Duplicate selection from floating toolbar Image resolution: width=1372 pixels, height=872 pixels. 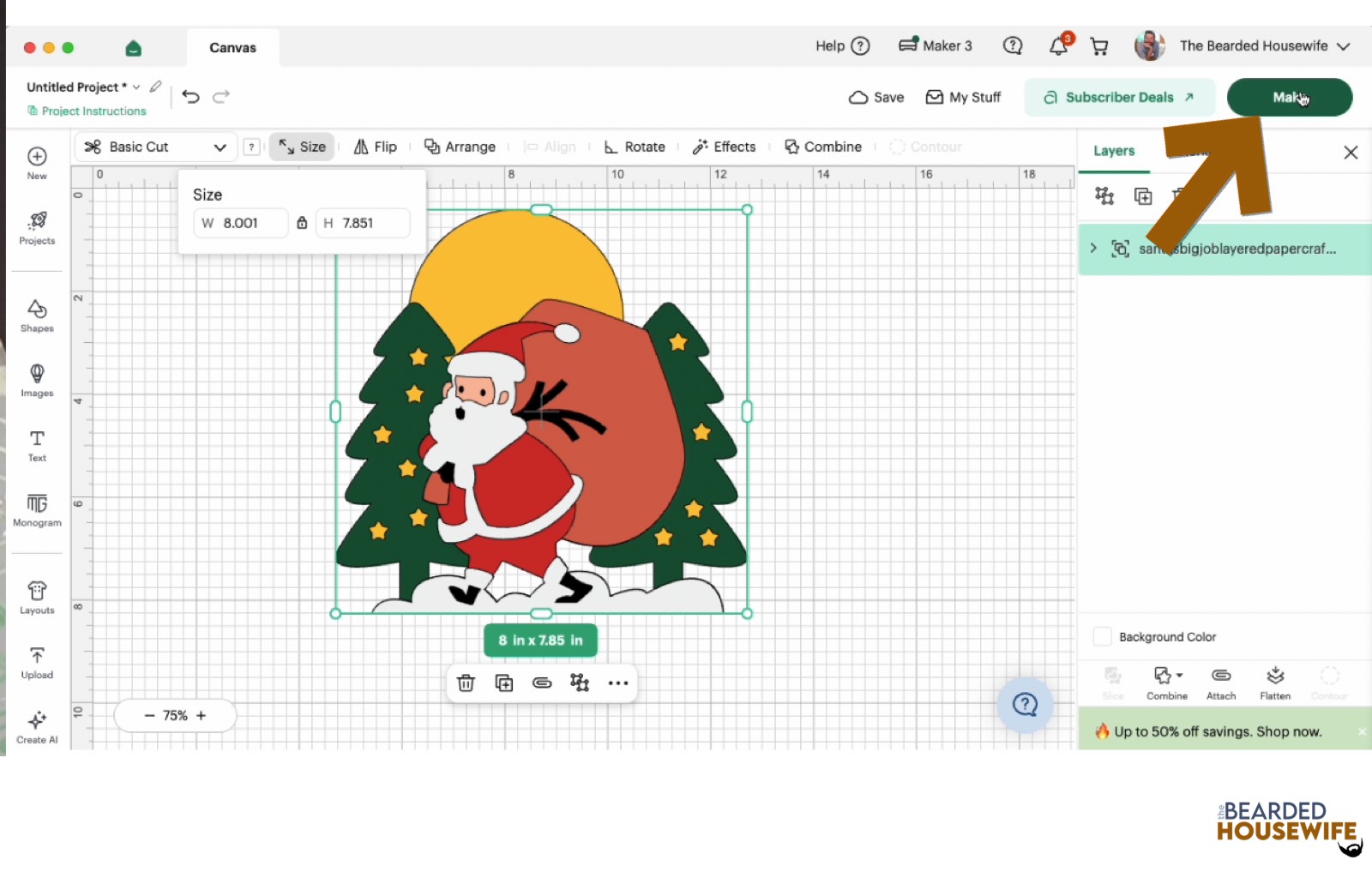coord(504,683)
